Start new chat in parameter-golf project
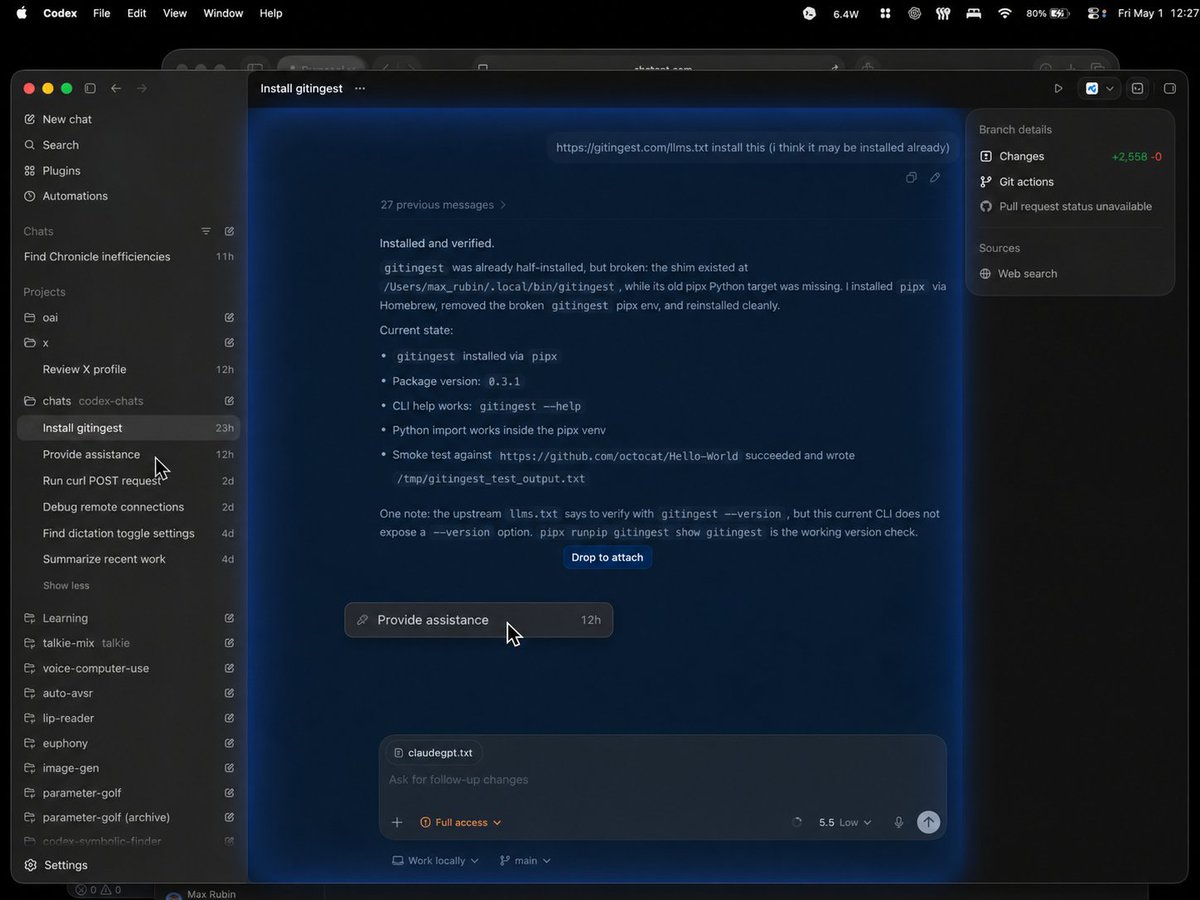1200x900 pixels. tap(229, 793)
